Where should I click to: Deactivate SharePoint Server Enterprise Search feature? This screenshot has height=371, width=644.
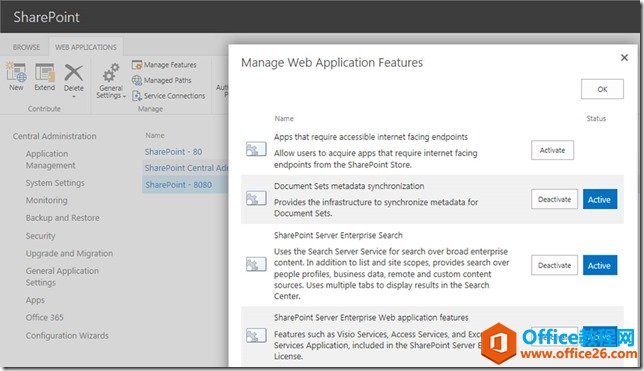[554, 265]
